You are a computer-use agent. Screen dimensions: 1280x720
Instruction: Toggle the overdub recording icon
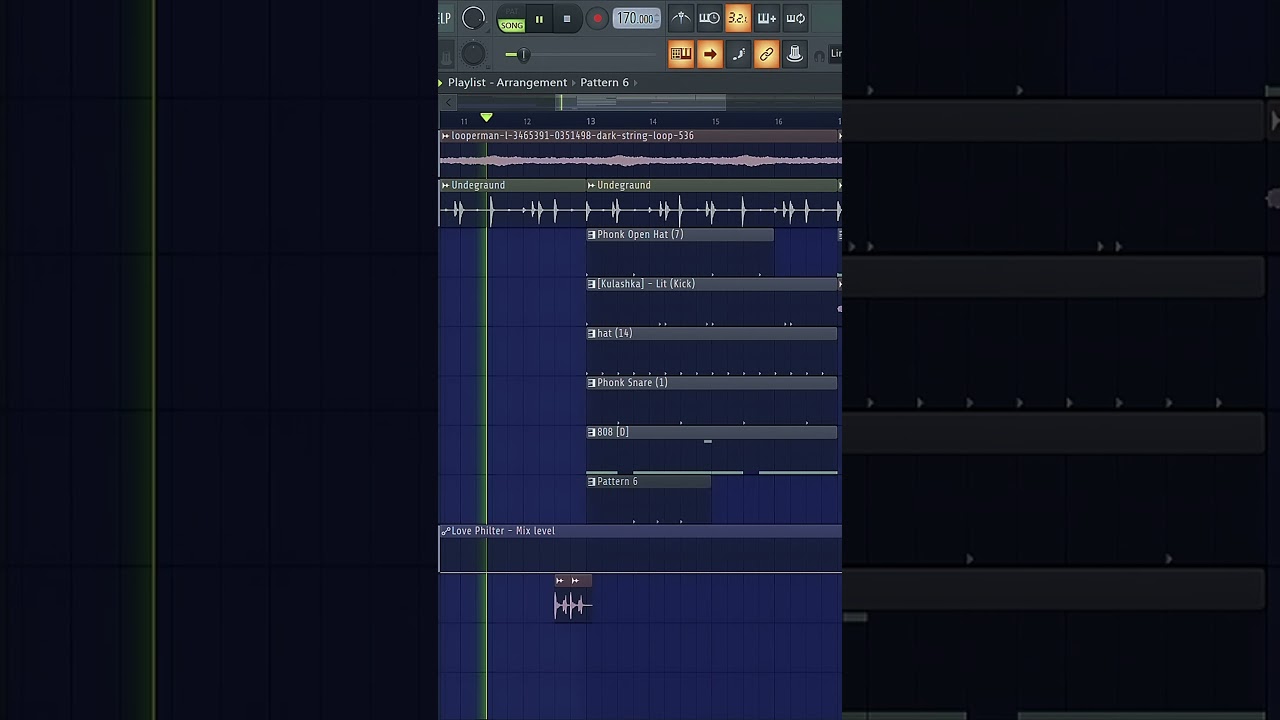click(767, 18)
